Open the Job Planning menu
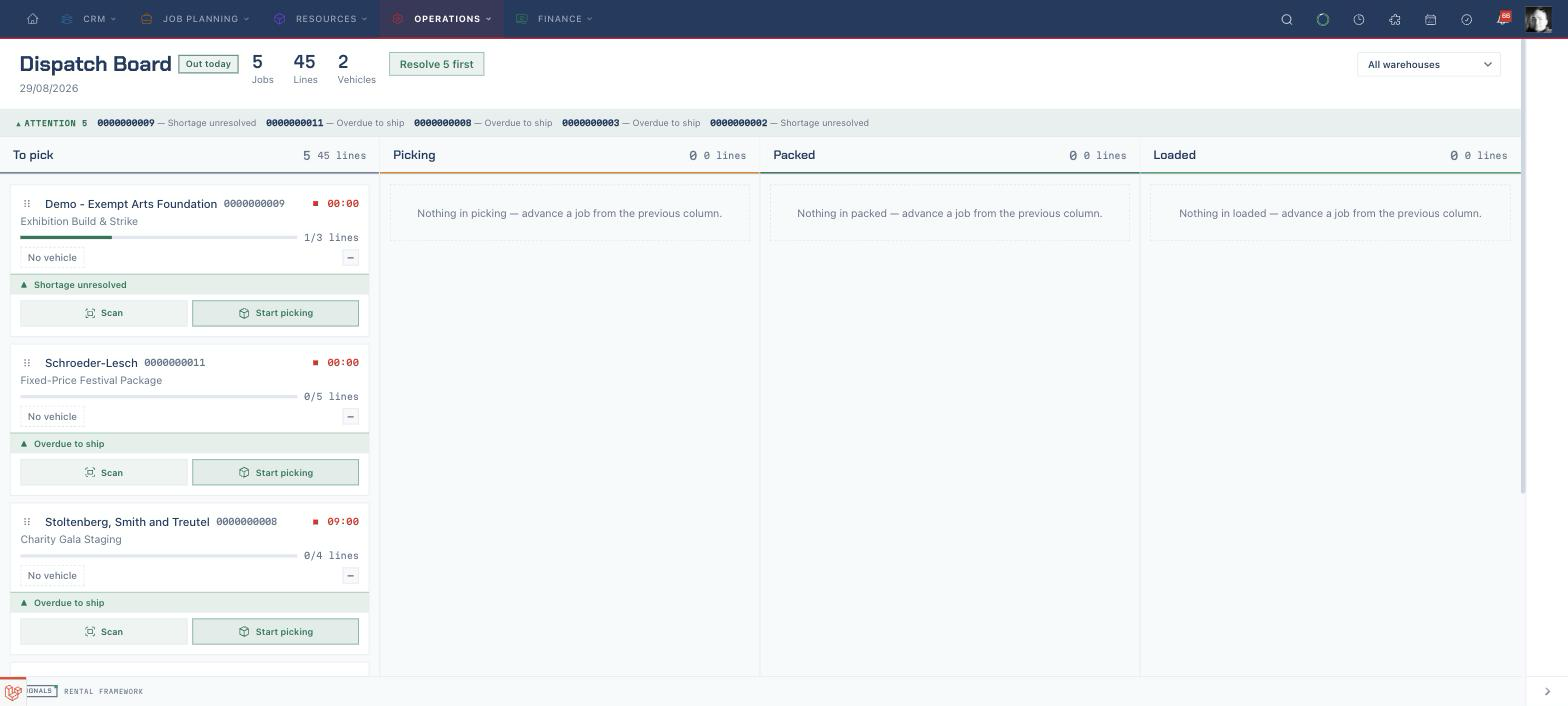 195,19
